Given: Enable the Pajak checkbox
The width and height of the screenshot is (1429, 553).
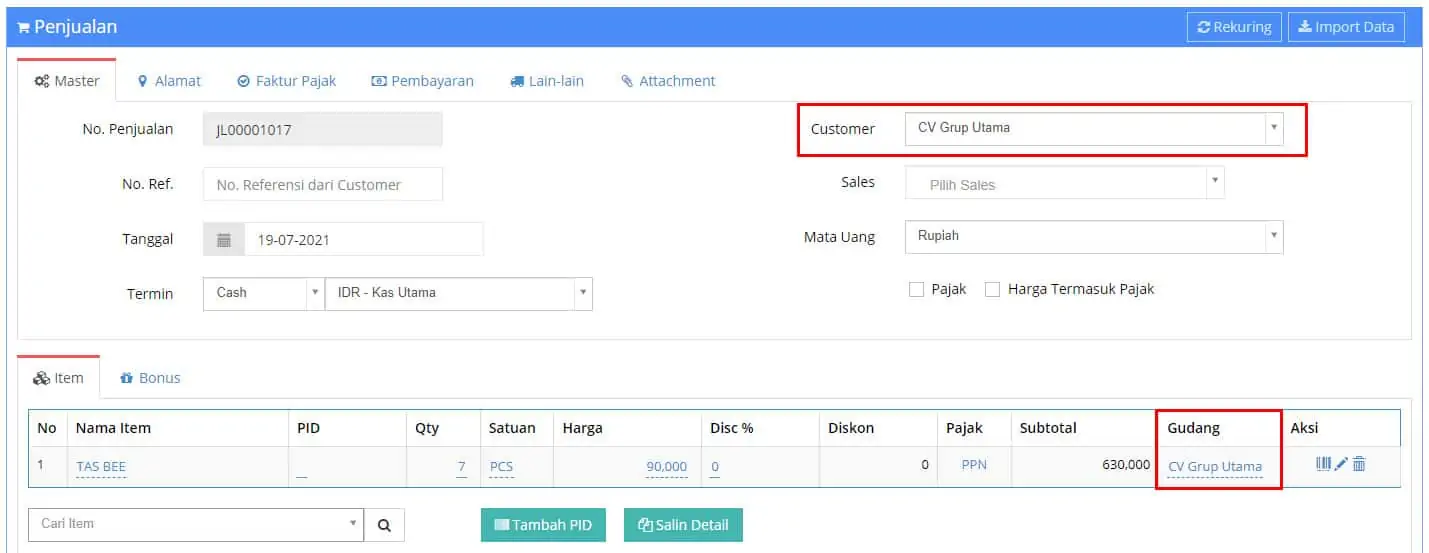Looking at the screenshot, I should click(x=916, y=290).
